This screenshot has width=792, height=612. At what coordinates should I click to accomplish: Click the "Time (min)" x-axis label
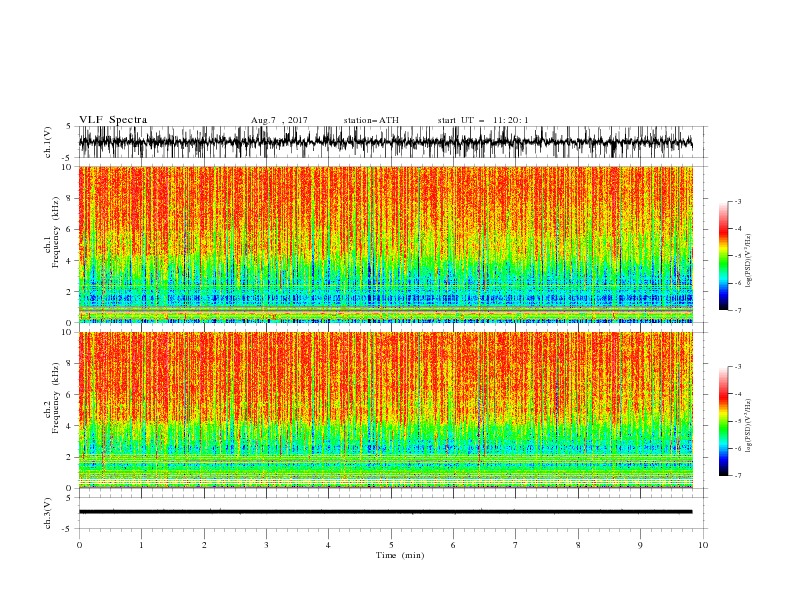tap(400, 555)
